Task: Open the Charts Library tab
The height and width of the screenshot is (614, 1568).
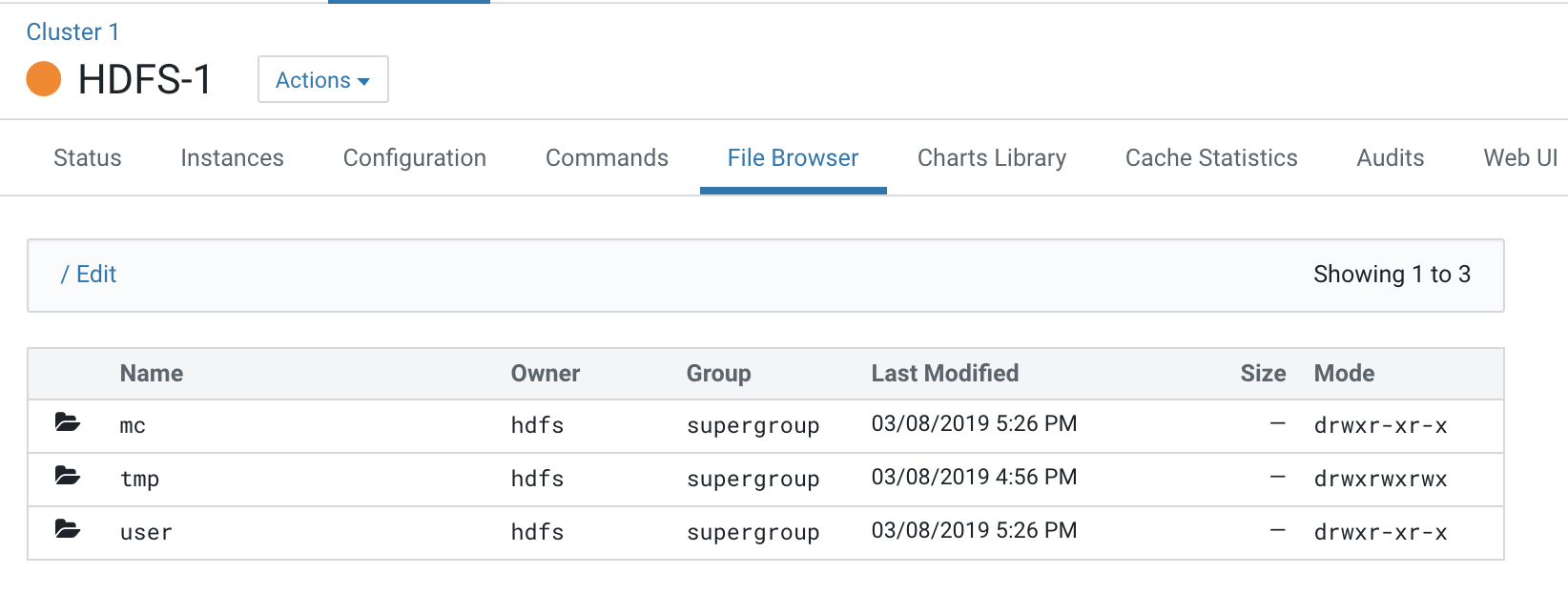Action: (992, 158)
